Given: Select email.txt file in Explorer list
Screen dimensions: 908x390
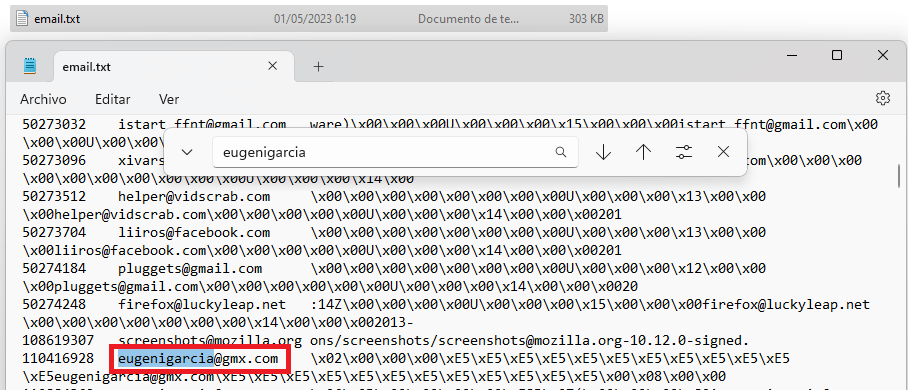Looking at the screenshot, I should pos(309,19).
